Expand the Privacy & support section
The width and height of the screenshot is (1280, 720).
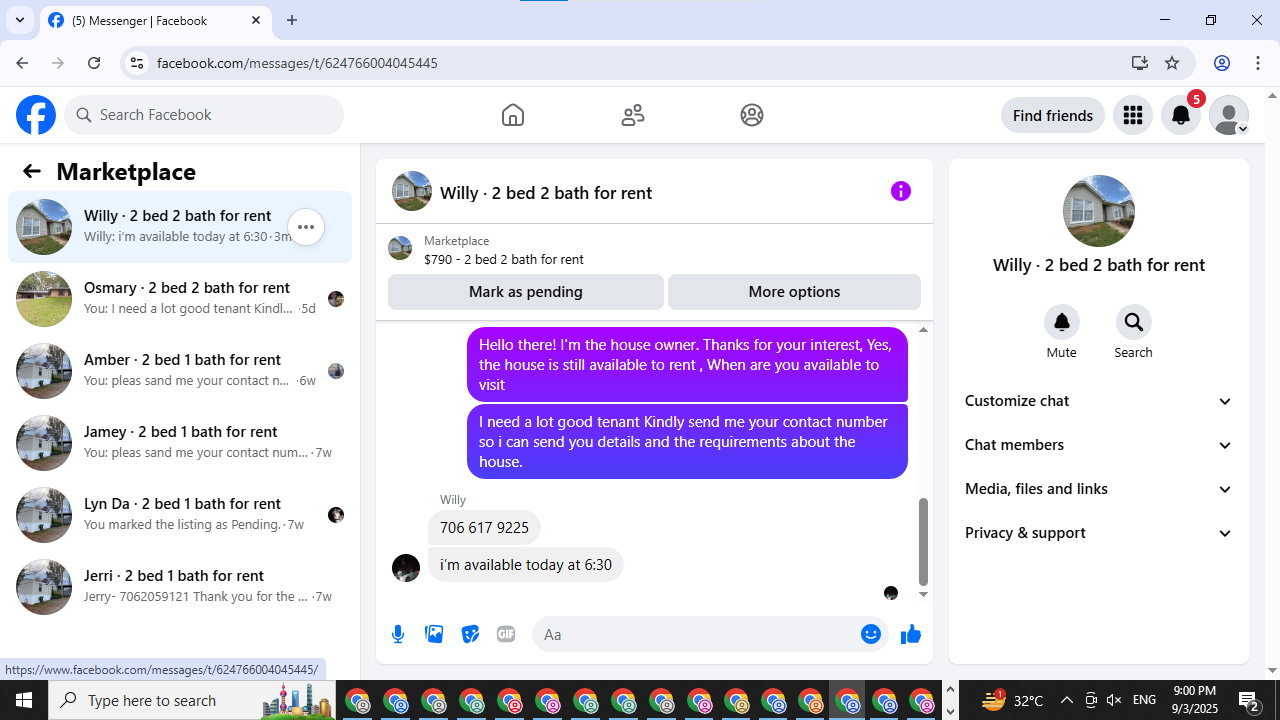tap(1099, 533)
